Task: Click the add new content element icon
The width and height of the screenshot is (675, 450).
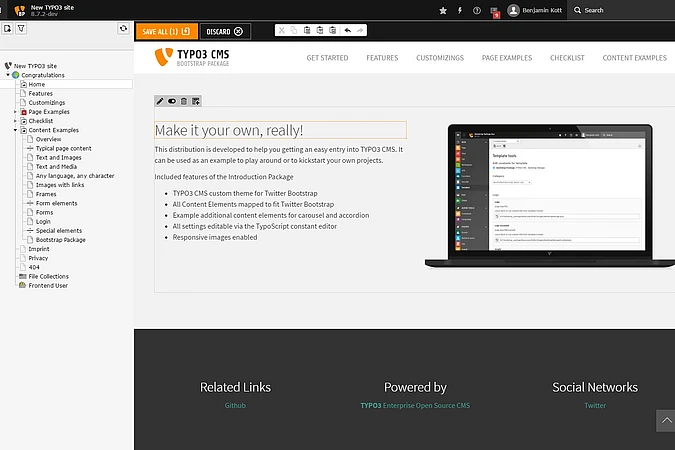Action: (x=196, y=101)
